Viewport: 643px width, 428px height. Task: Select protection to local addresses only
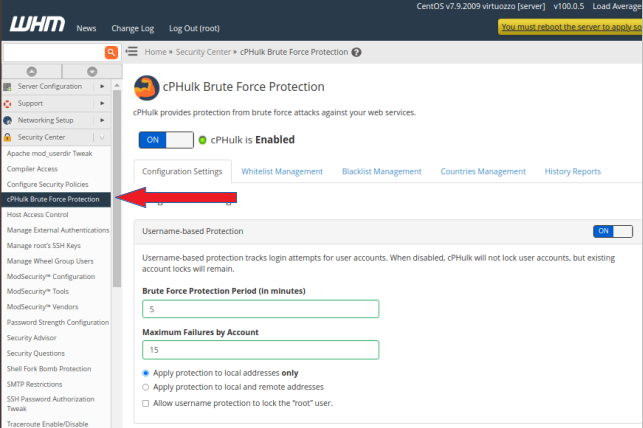145,373
